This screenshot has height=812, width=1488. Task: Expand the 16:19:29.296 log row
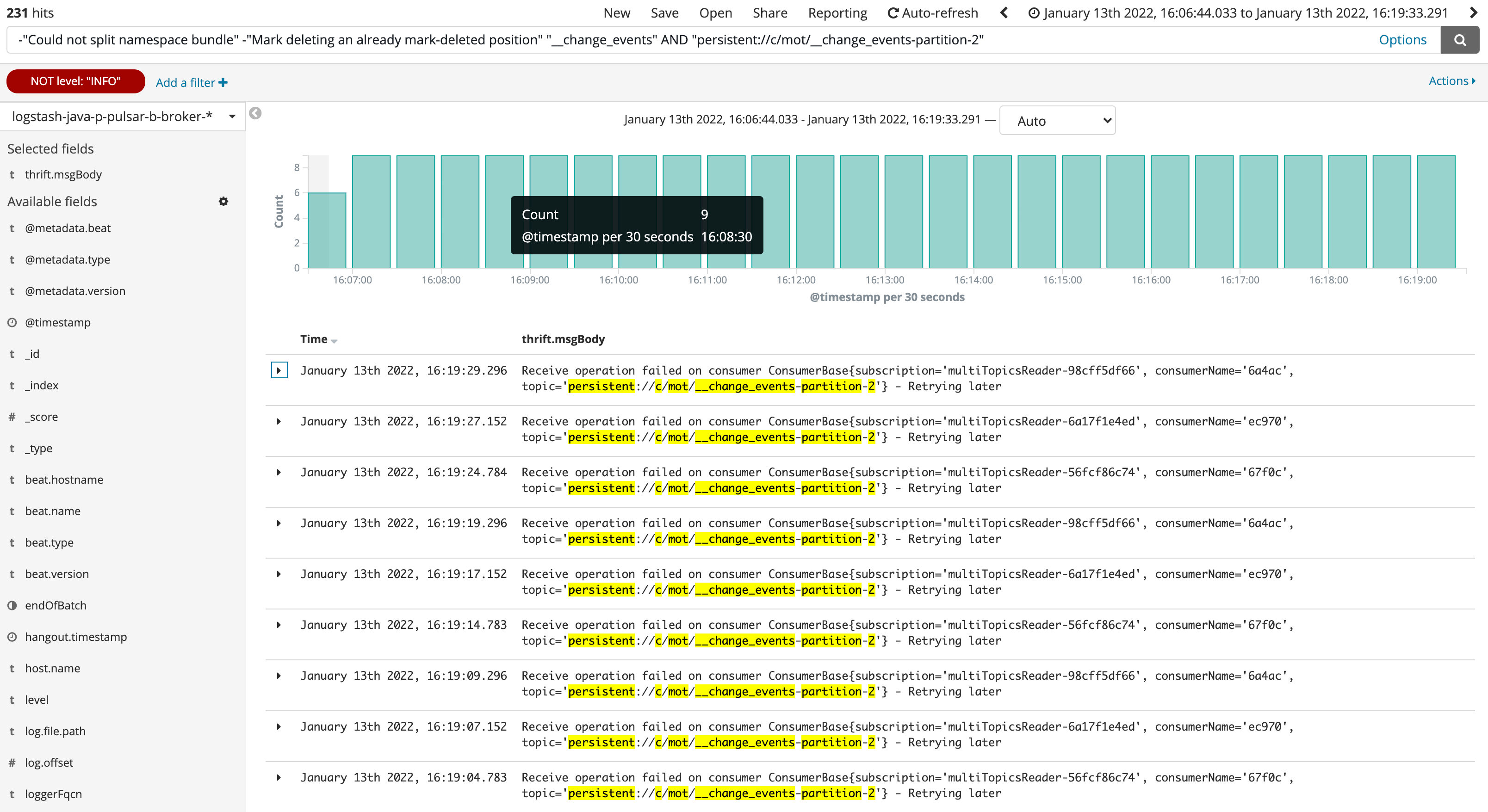pyautogui.click(x=279, y=370)
